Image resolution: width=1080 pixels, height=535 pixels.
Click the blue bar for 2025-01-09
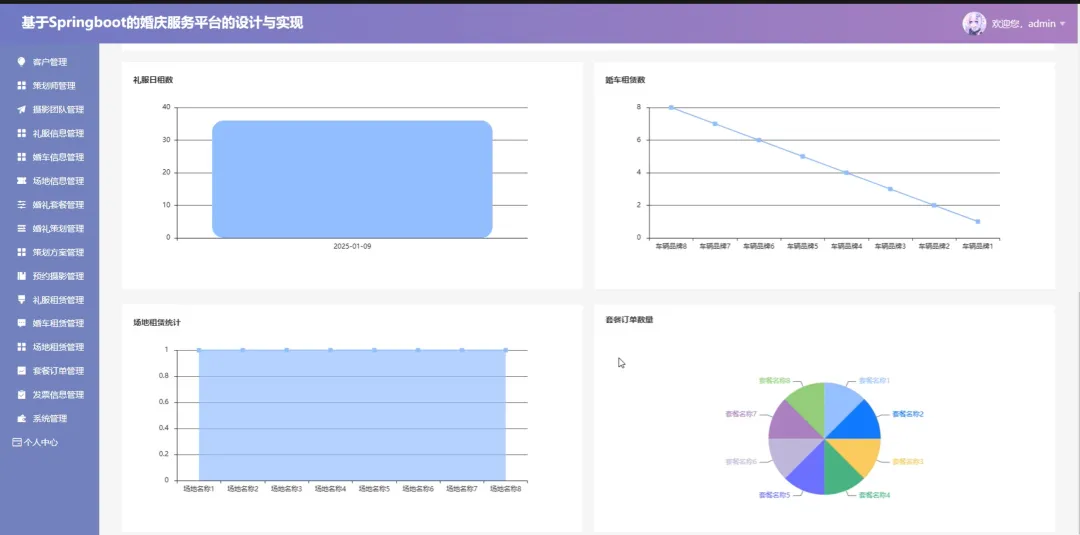(352, 179)
